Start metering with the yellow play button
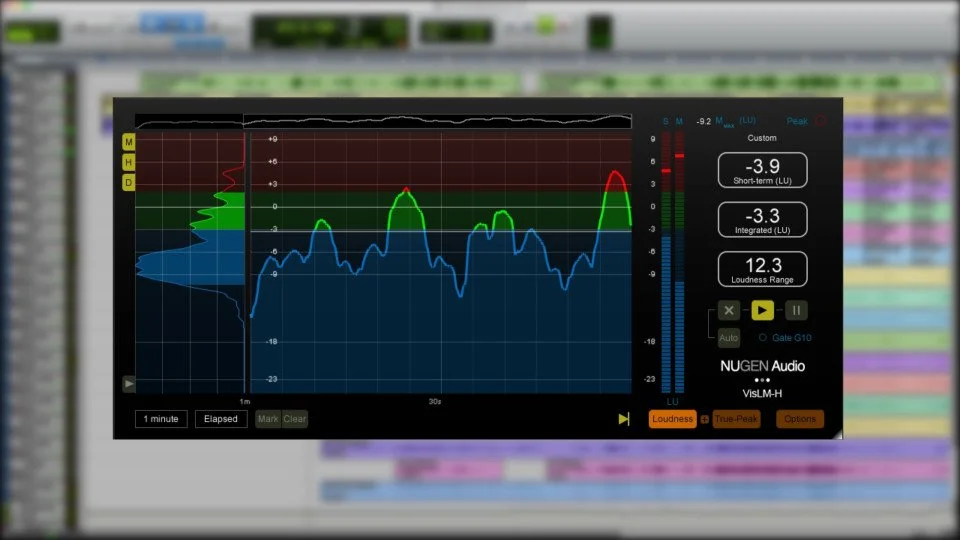 [x=762, y=310]
